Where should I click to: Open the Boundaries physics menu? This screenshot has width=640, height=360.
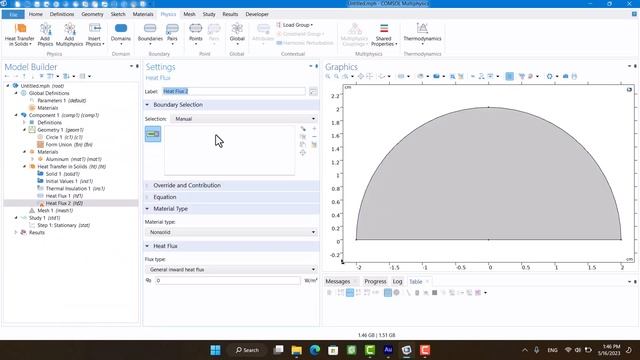150,33
